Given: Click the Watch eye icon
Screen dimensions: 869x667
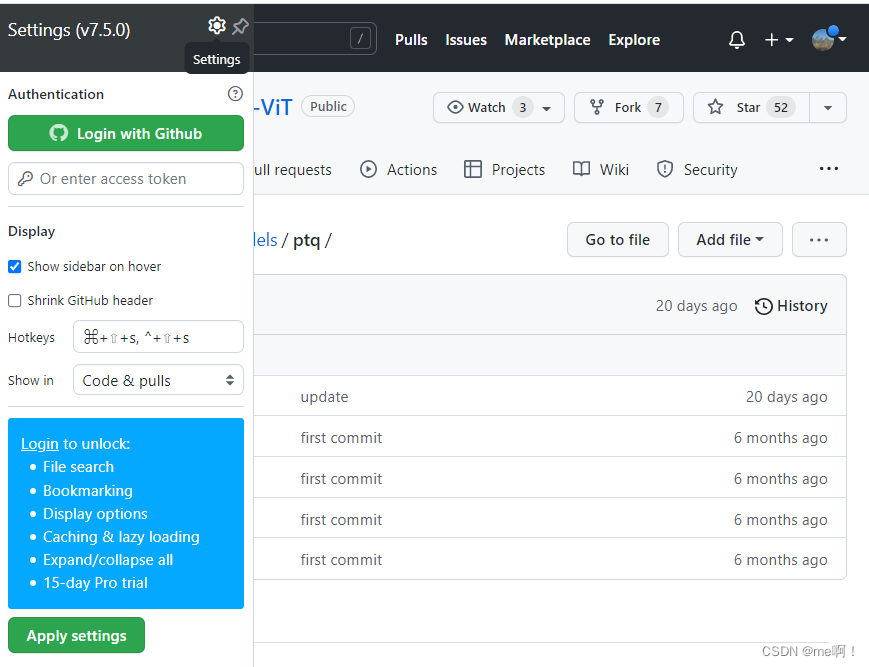Looking at the screenshot, I should pos(455,107).
